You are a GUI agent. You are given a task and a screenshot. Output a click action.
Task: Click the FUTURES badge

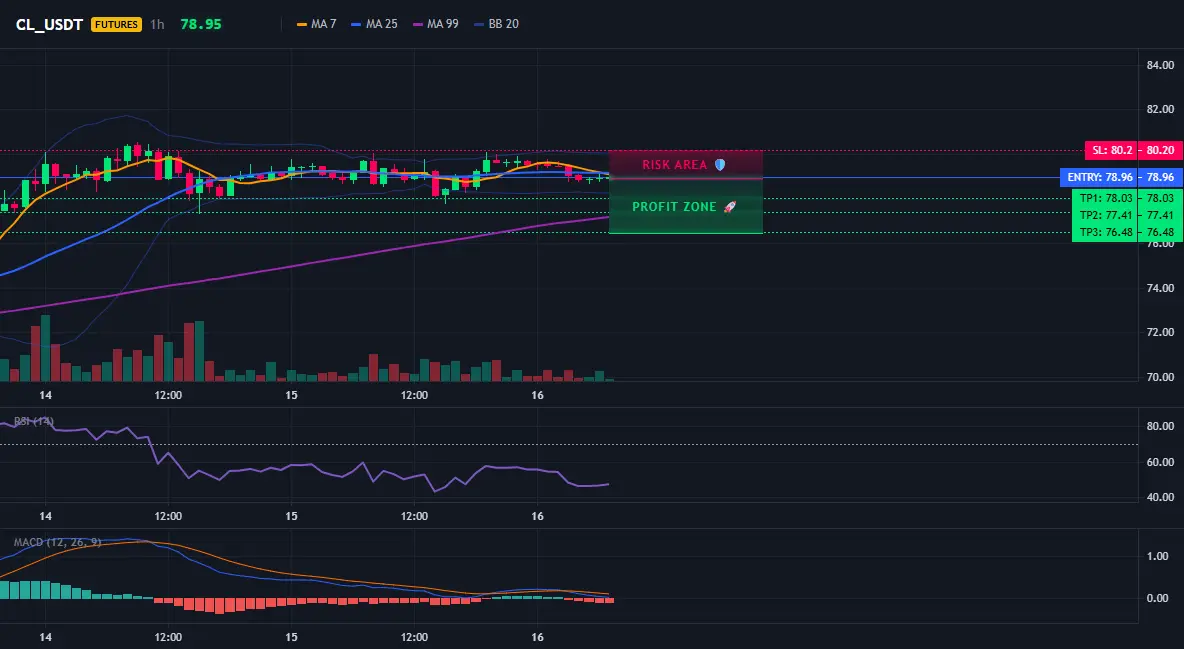(116, 24)
